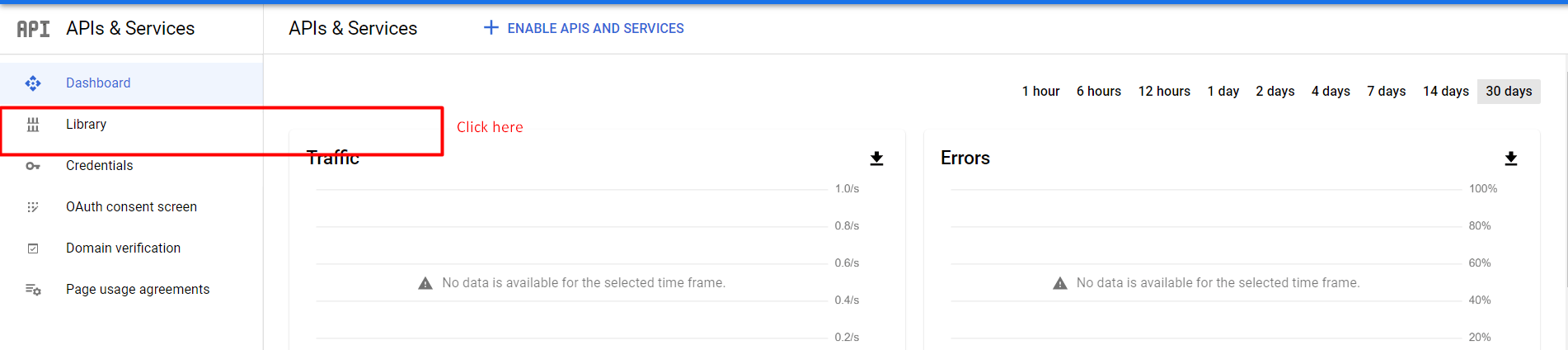The height and width of the screenshot is (350, 1568).
Task: Download the Traffic chart data
Action: (876, 158)
